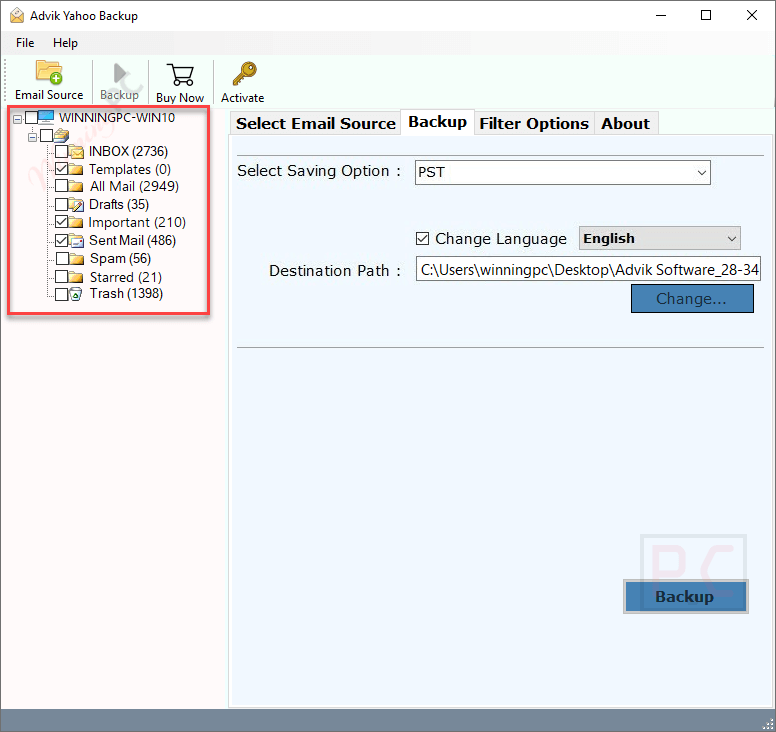Check the Spam (56) checkbox
Screen dimensions: 776x732
[62, 258]
